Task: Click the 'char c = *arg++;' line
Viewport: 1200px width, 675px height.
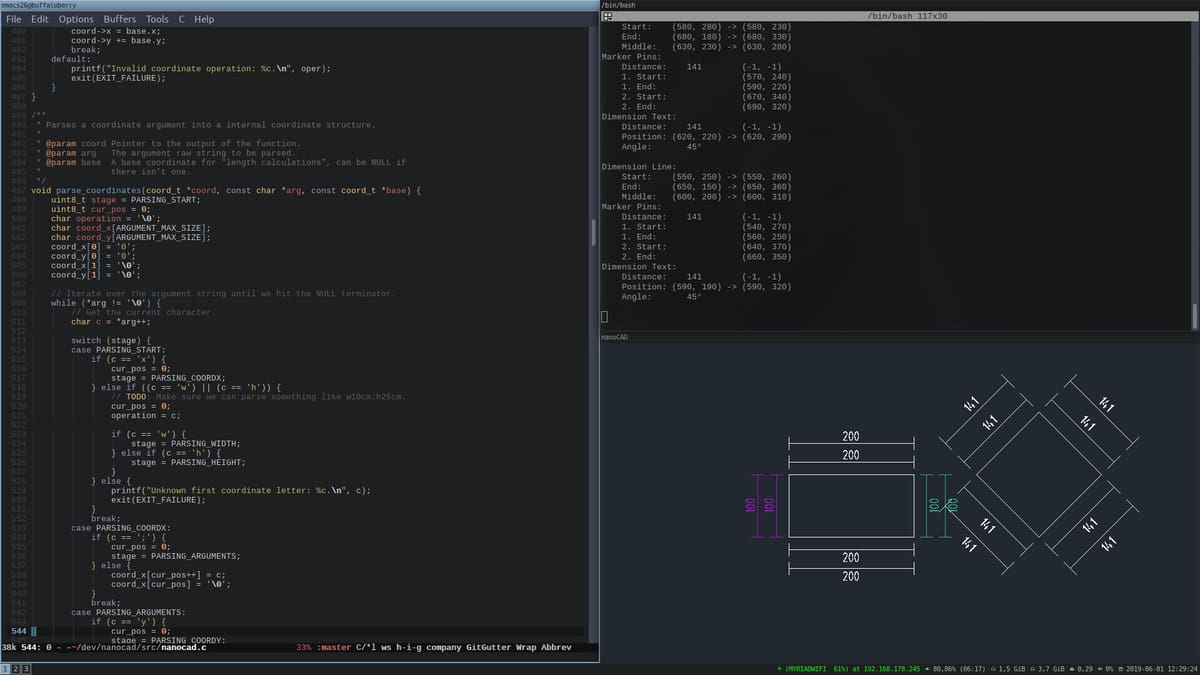Action: 111,322
